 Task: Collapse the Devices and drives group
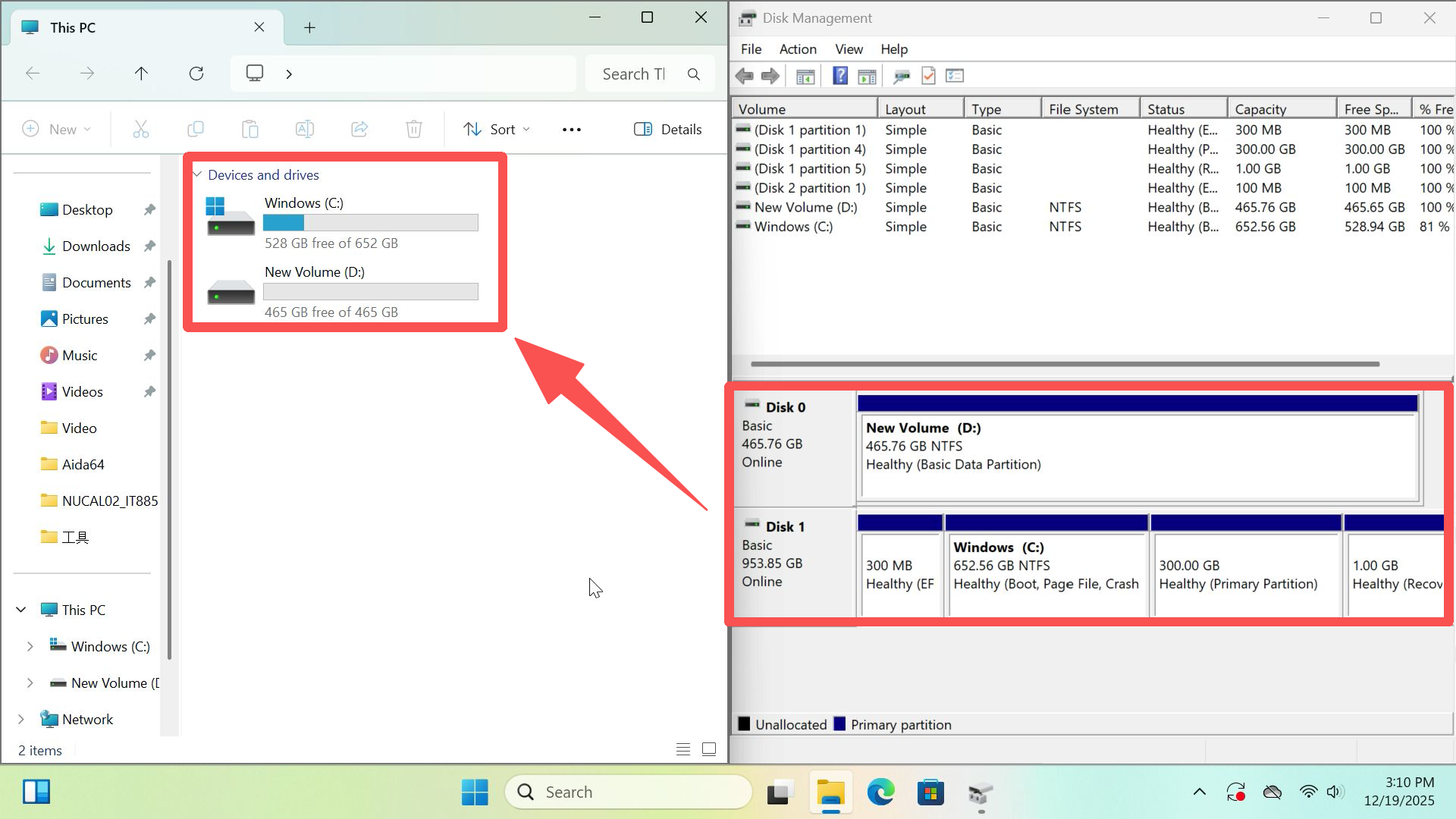pyautogui.click(x=197, y=174)
